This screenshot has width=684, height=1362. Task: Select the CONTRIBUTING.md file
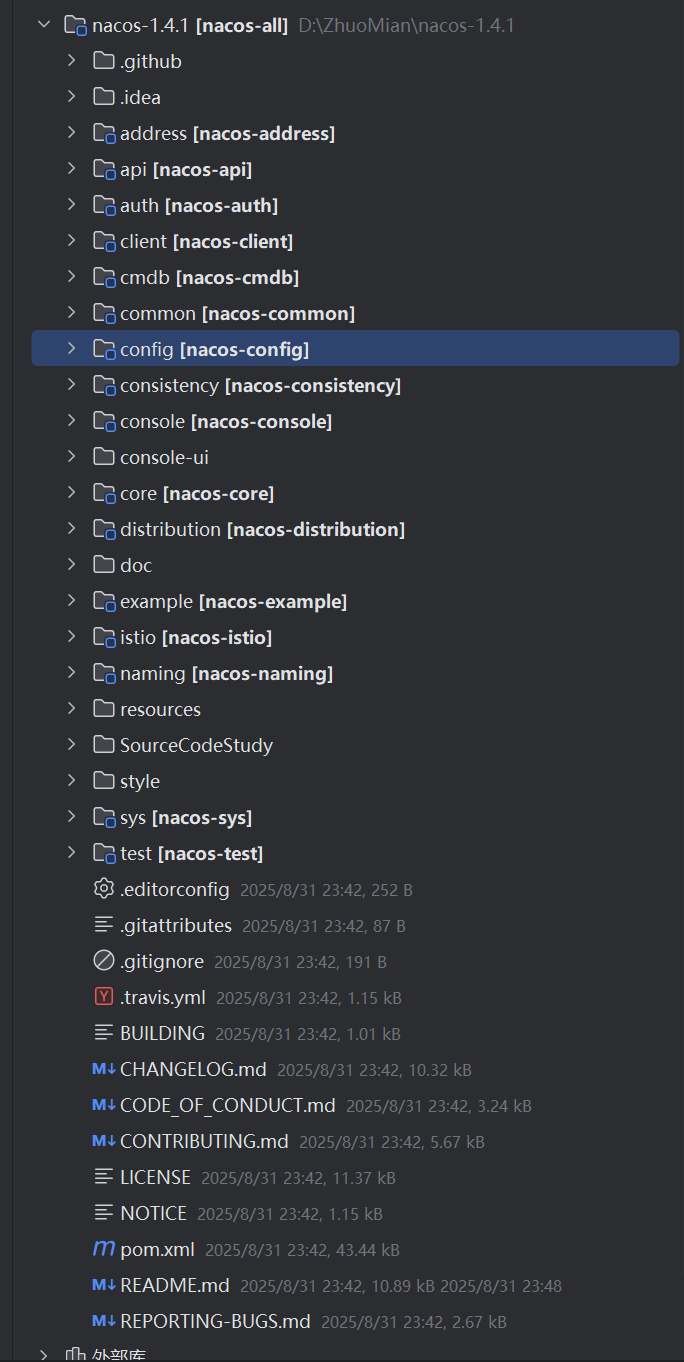click(204, 1141)
